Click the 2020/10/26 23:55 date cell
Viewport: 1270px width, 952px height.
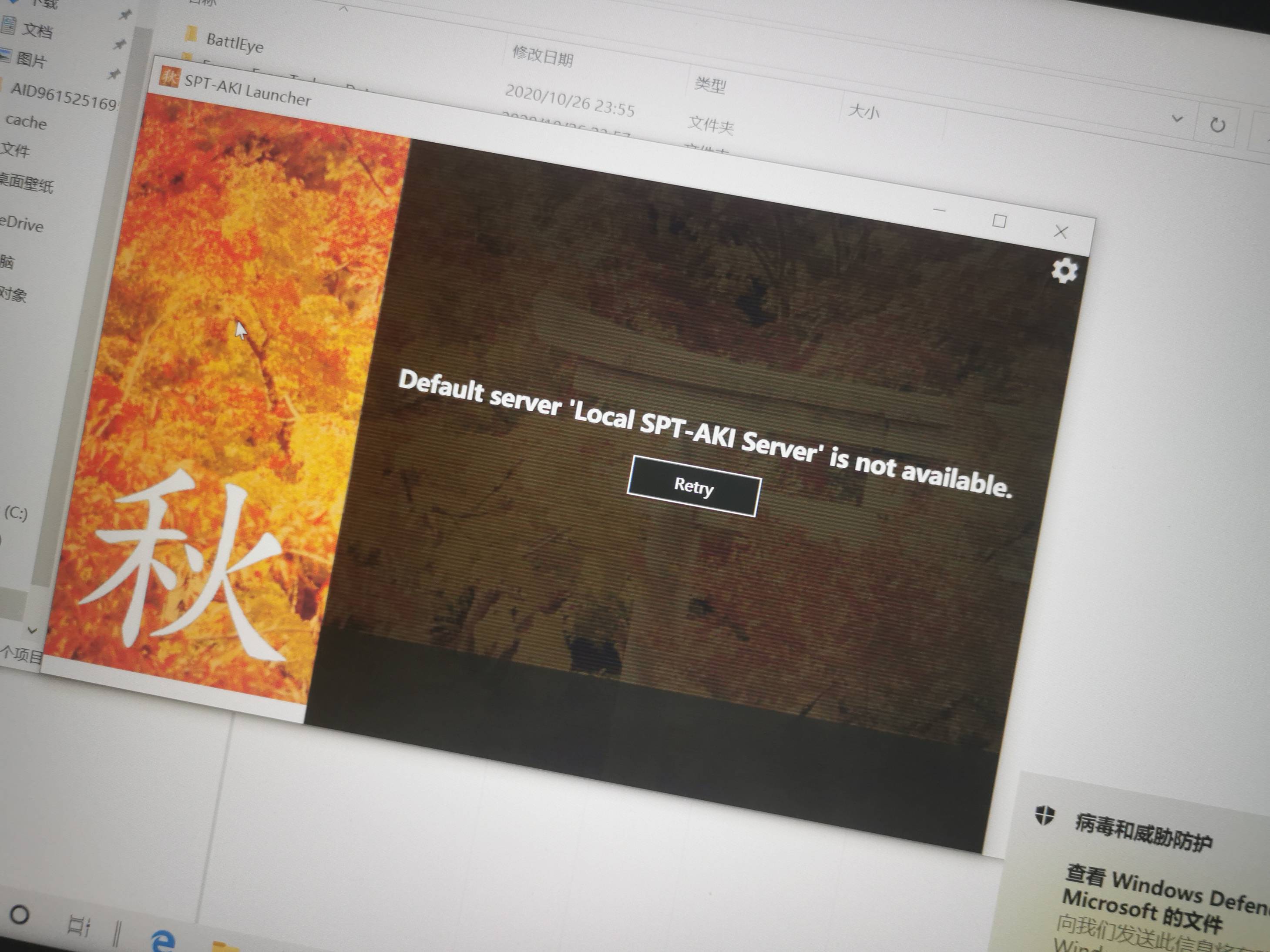point(570,101)
